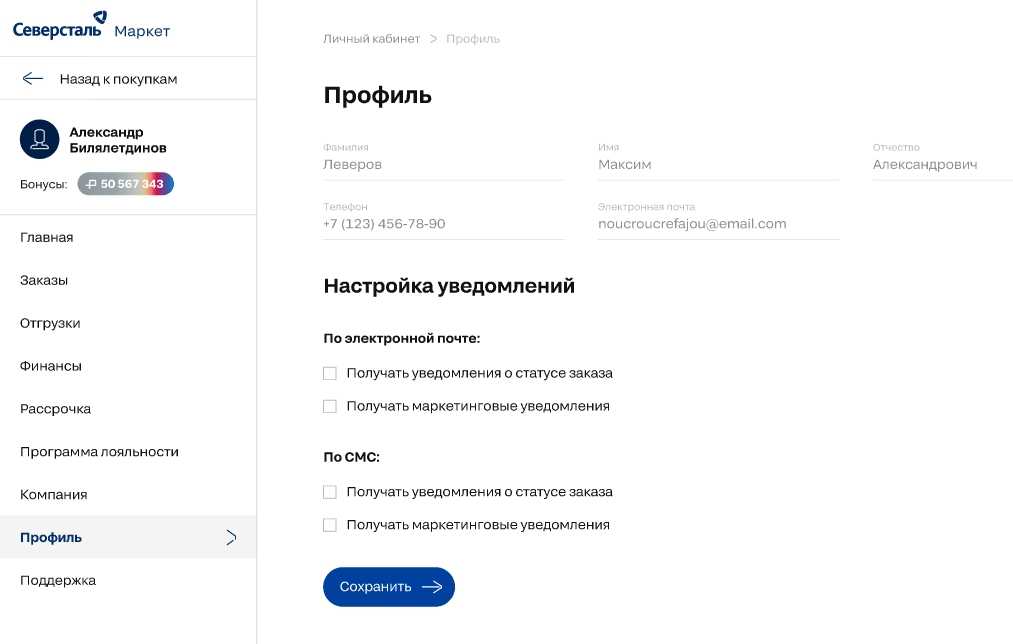1013x644 pixels.
Task: Open the Отгрузки section
Action: click(50, 323)
